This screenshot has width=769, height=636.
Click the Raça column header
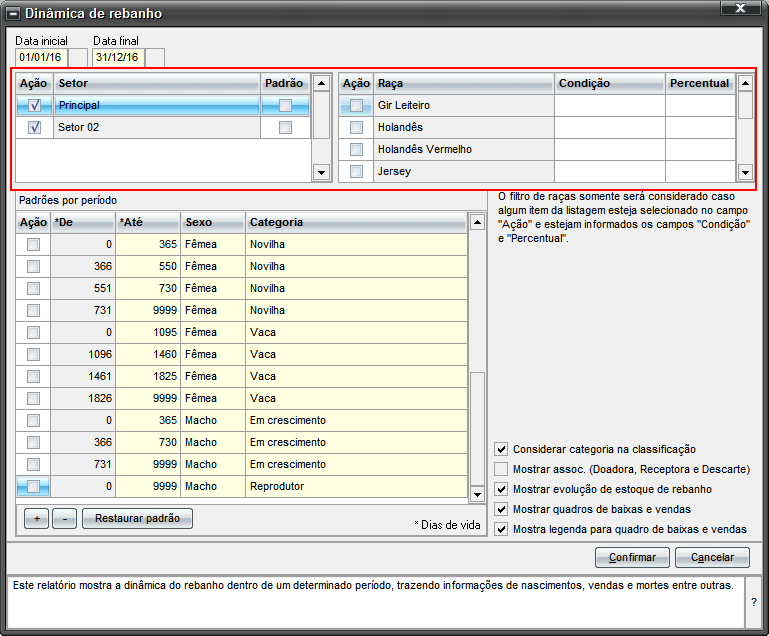[x=464, y=83]
